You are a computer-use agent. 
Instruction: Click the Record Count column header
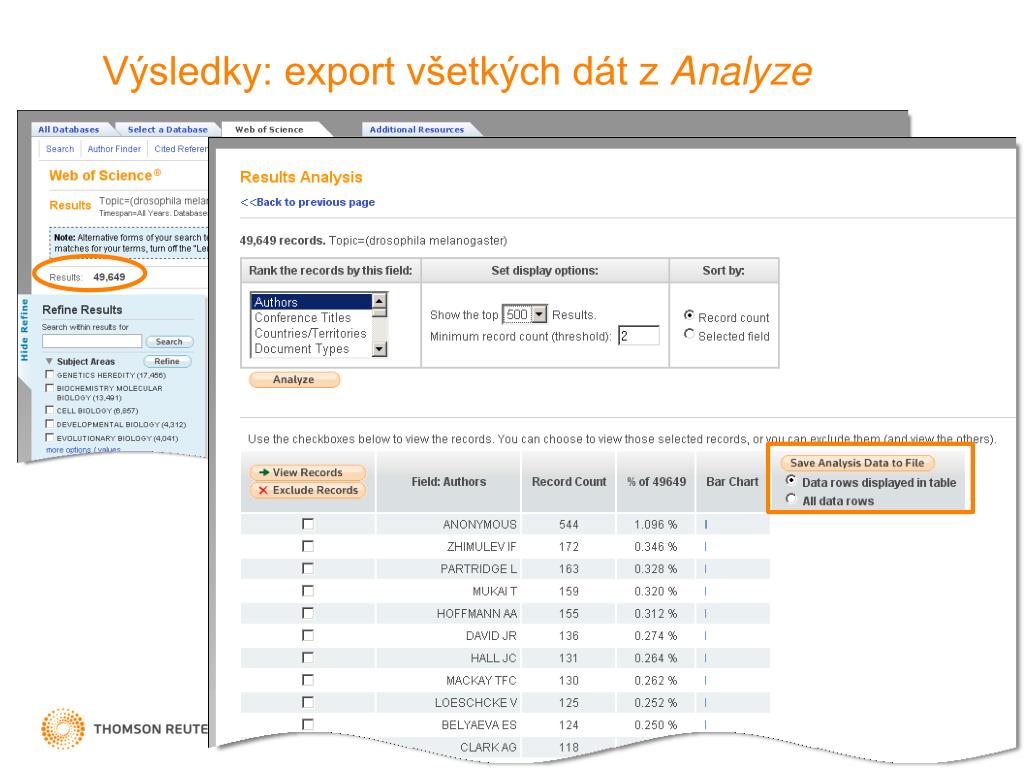click(569, 482)
